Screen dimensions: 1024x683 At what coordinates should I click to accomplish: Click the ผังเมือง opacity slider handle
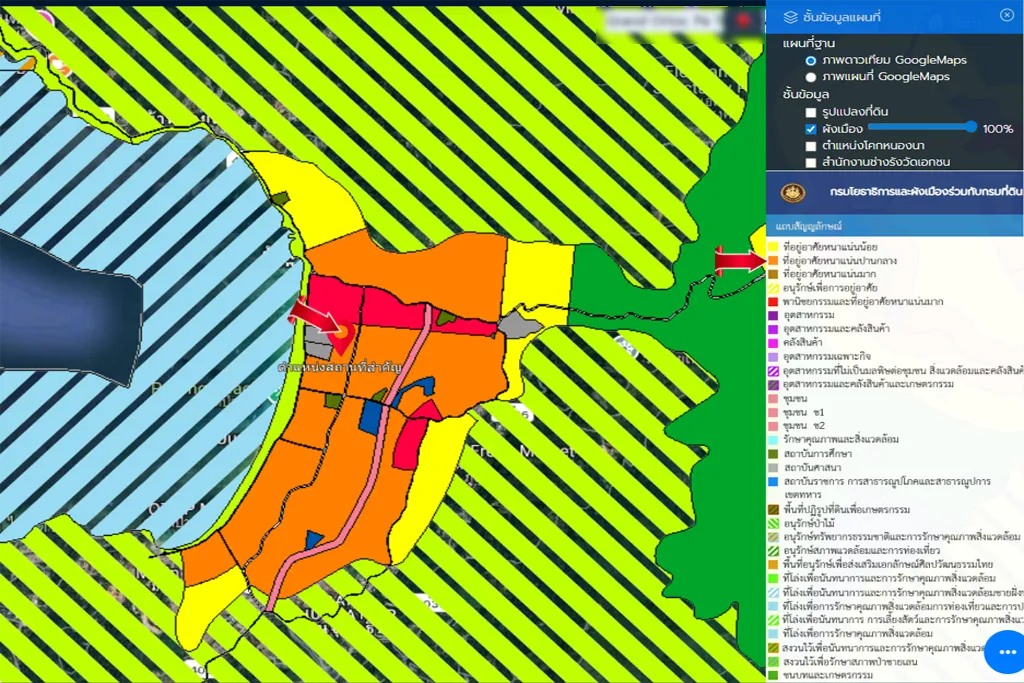971,127
